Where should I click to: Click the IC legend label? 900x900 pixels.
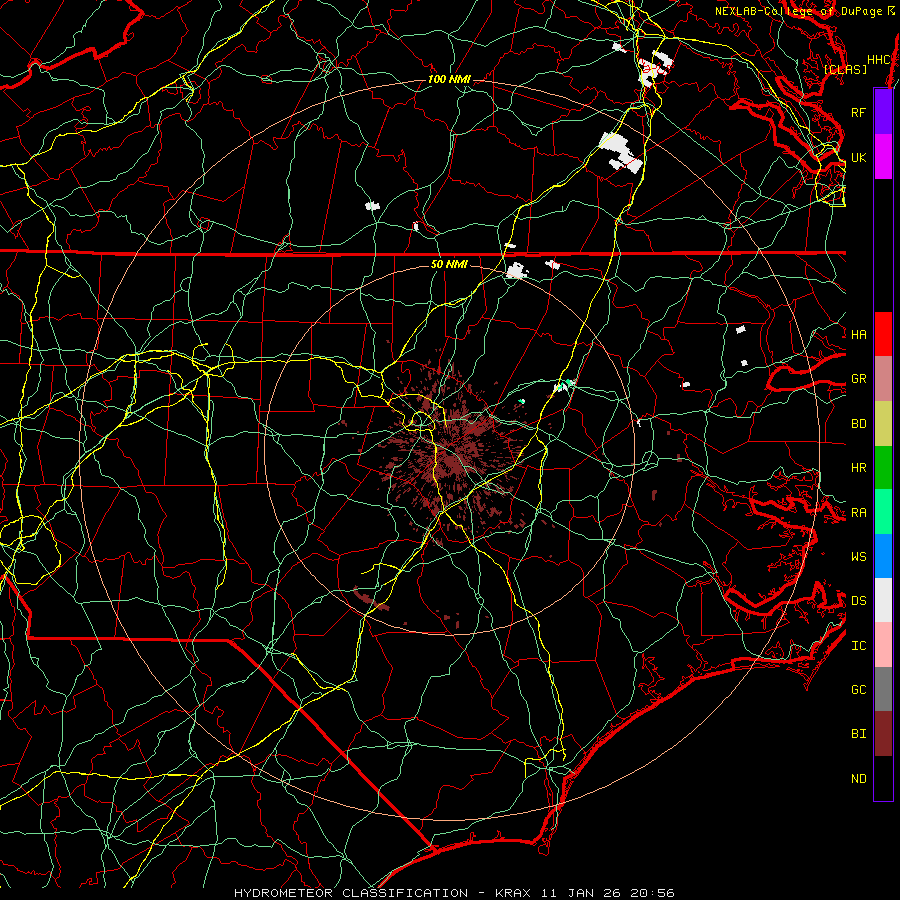tap(858, 645)
